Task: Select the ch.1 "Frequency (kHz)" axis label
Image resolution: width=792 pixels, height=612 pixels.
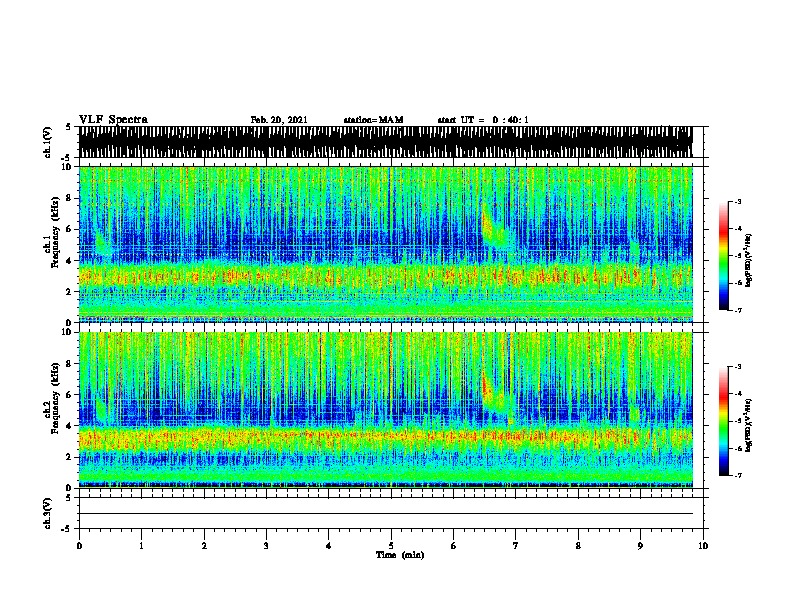Action: click(55, 232)
